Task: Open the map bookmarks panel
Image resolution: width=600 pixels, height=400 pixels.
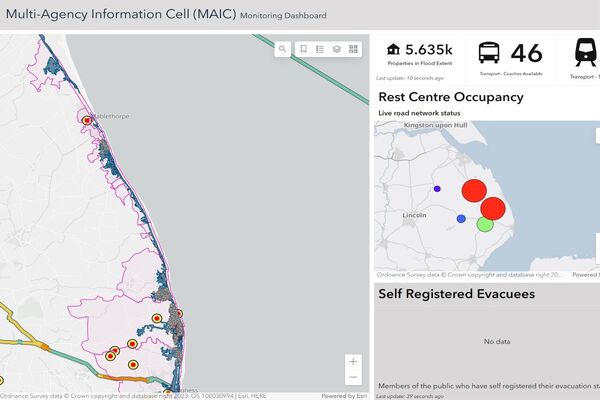Action: click(x=303, y=48)
